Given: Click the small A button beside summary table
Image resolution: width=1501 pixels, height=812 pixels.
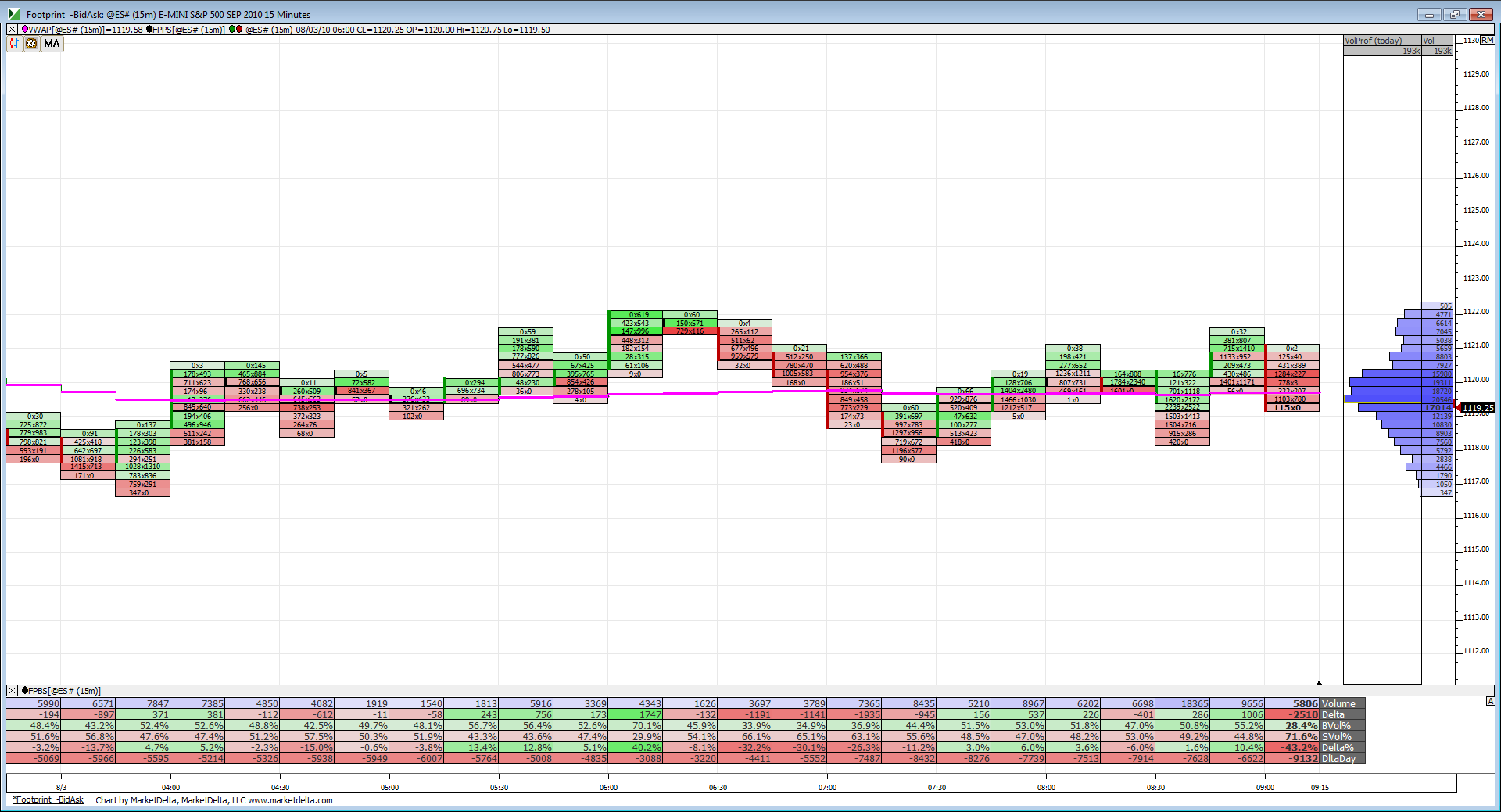Looking at the screenshot, I should [1490, 702].
